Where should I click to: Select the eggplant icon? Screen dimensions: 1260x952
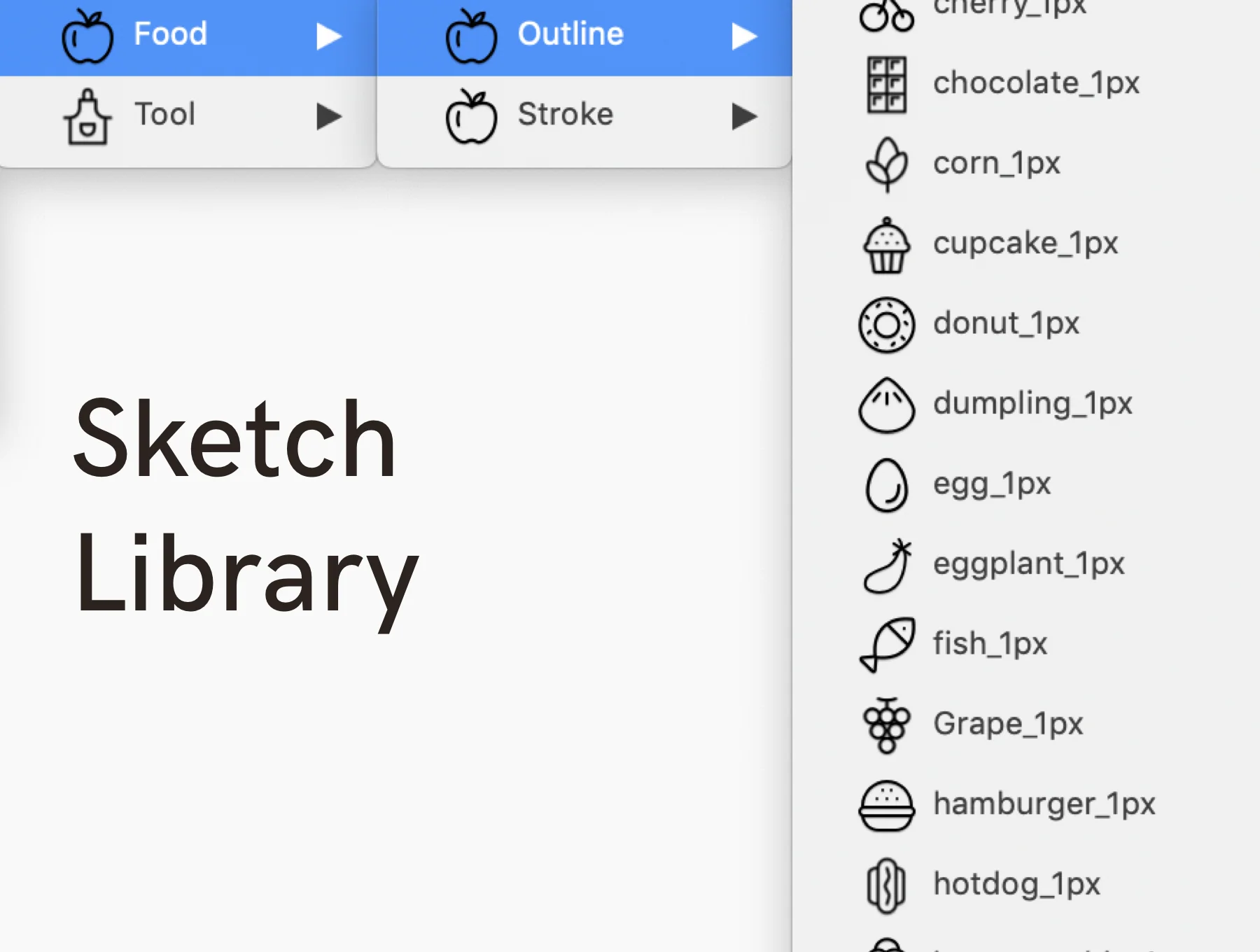point(887,566)
